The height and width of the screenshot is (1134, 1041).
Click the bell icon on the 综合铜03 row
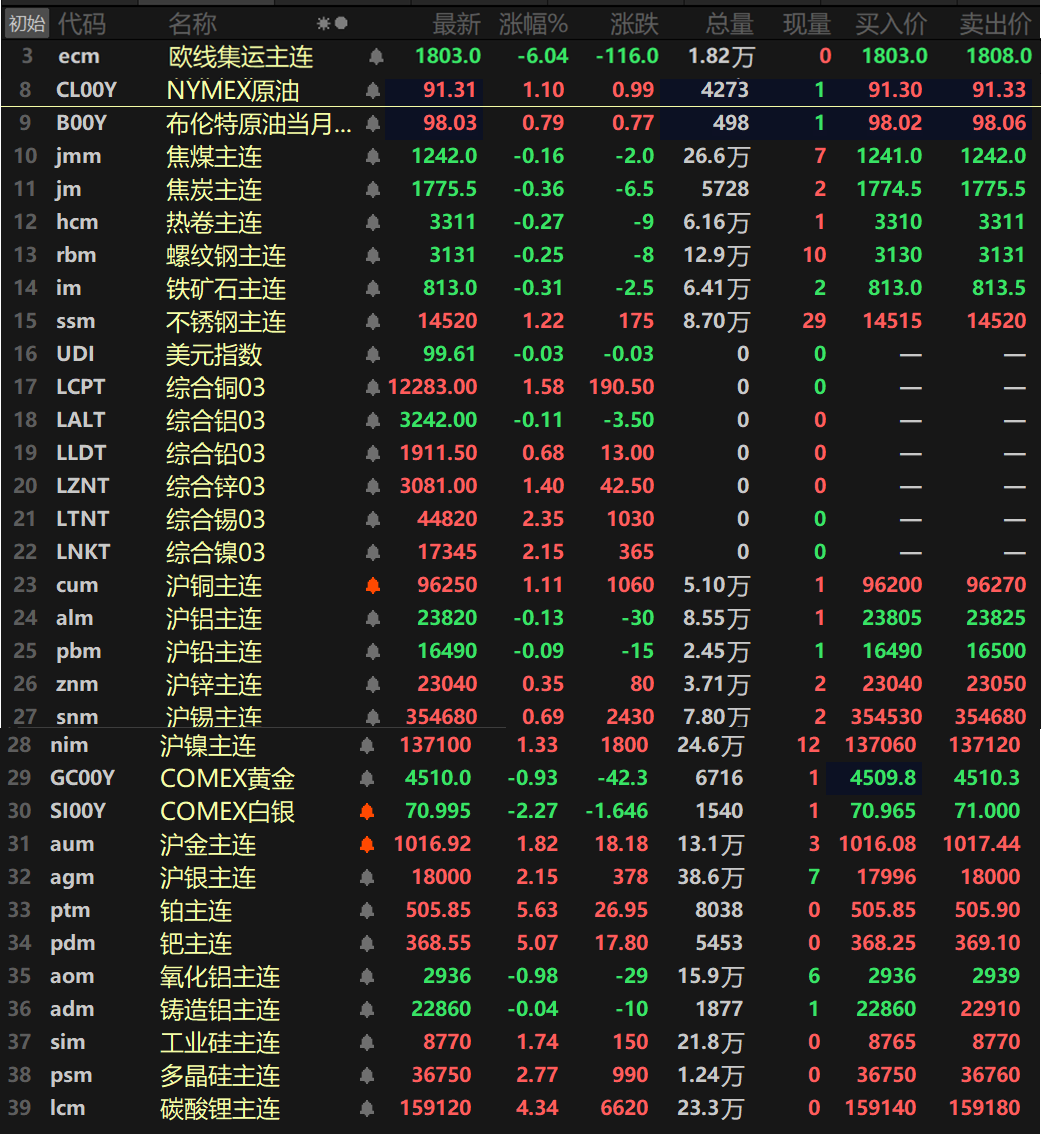click(x=372, y=387)
